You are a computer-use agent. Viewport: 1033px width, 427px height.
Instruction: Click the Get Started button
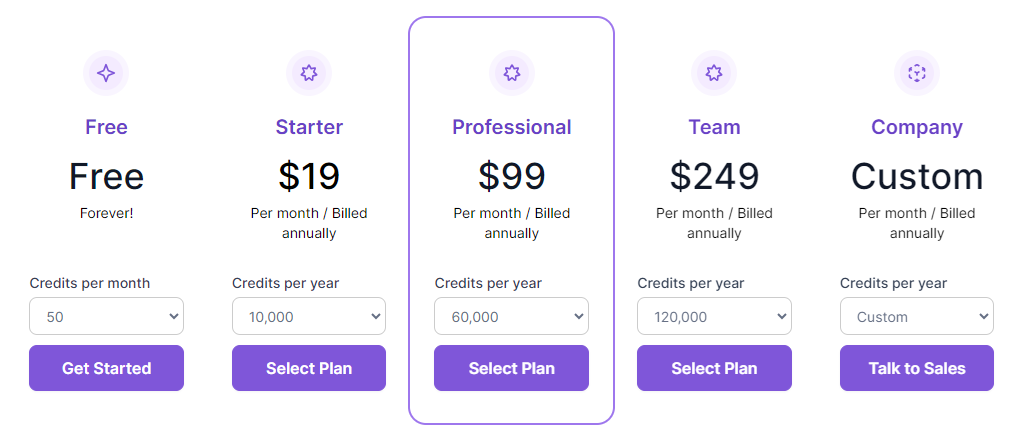(x=106, y=368)
